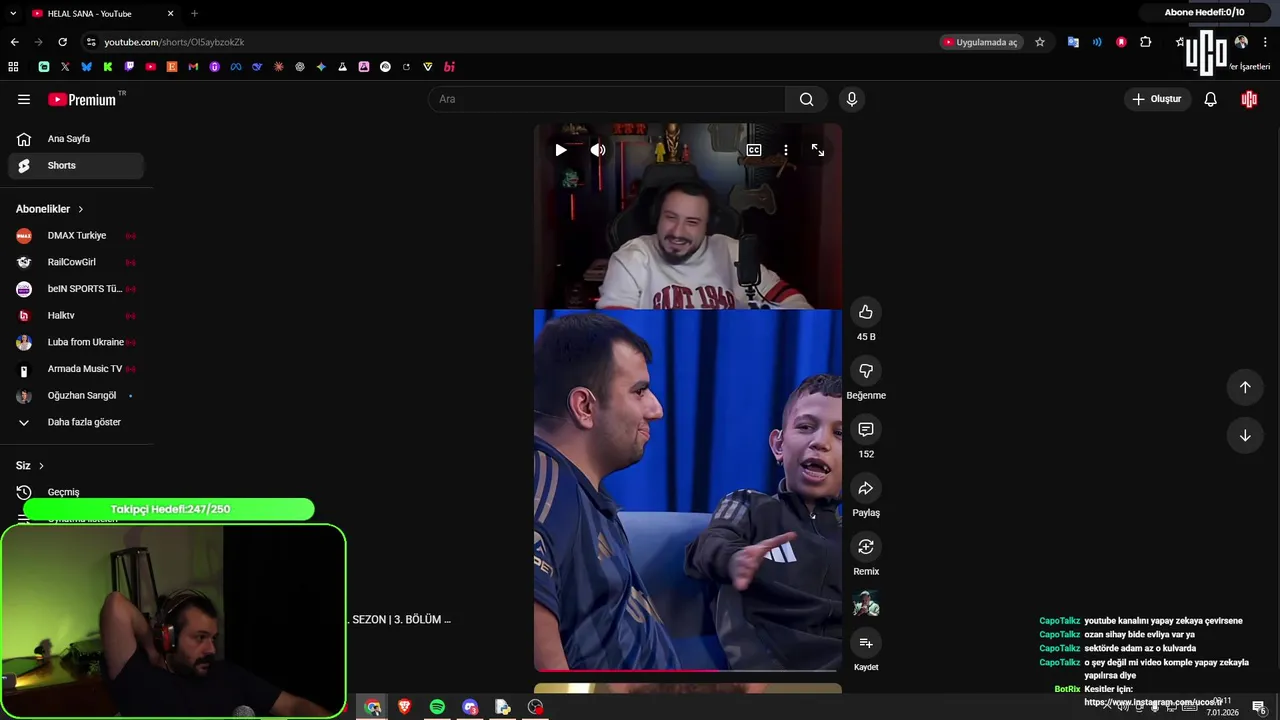Toggle closed captions on the Short
The height and width of the screenshot is (720, 1280).
click(x=754, y=150)
